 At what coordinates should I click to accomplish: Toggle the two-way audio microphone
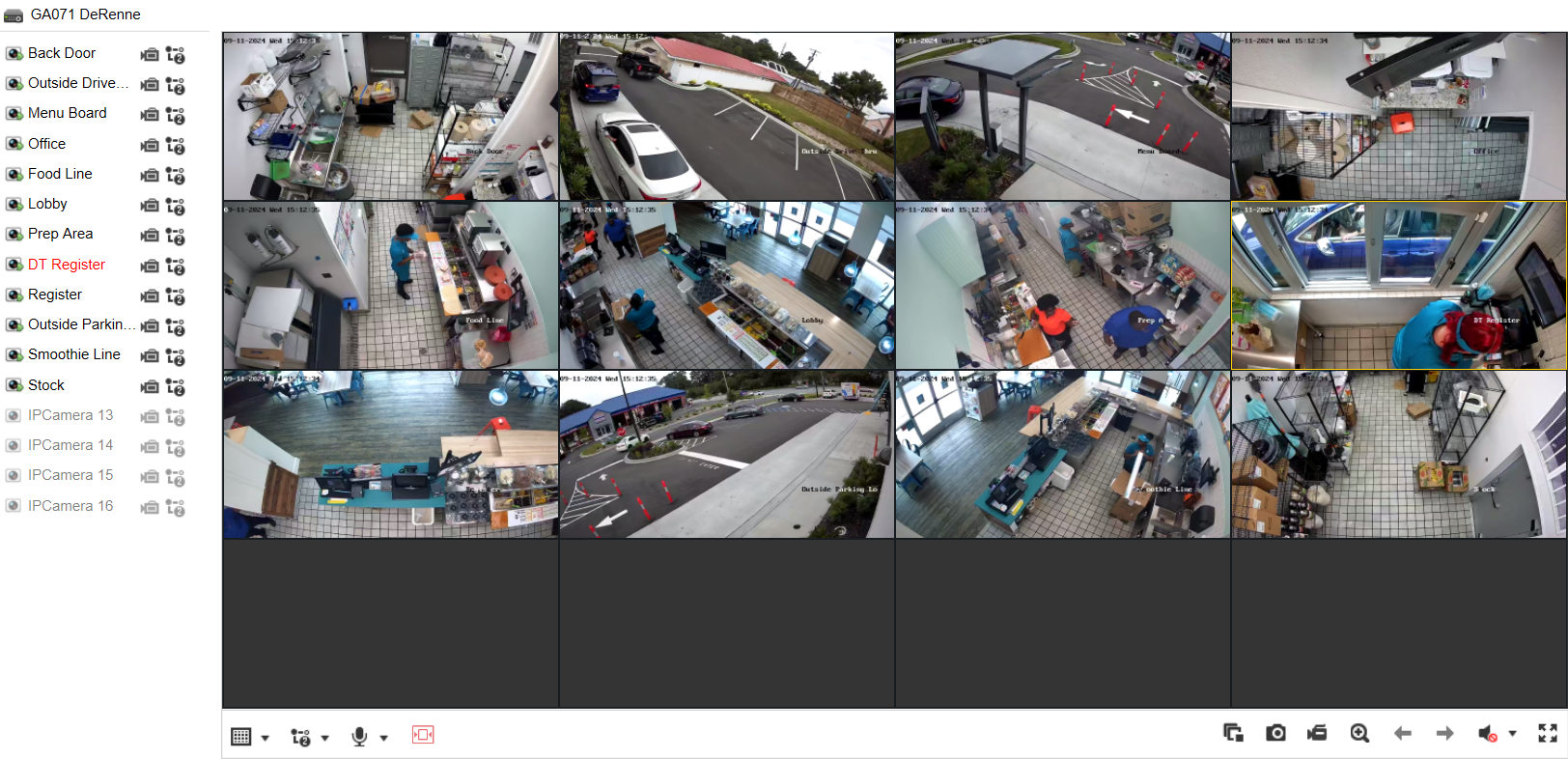click(x=359, y=737)
